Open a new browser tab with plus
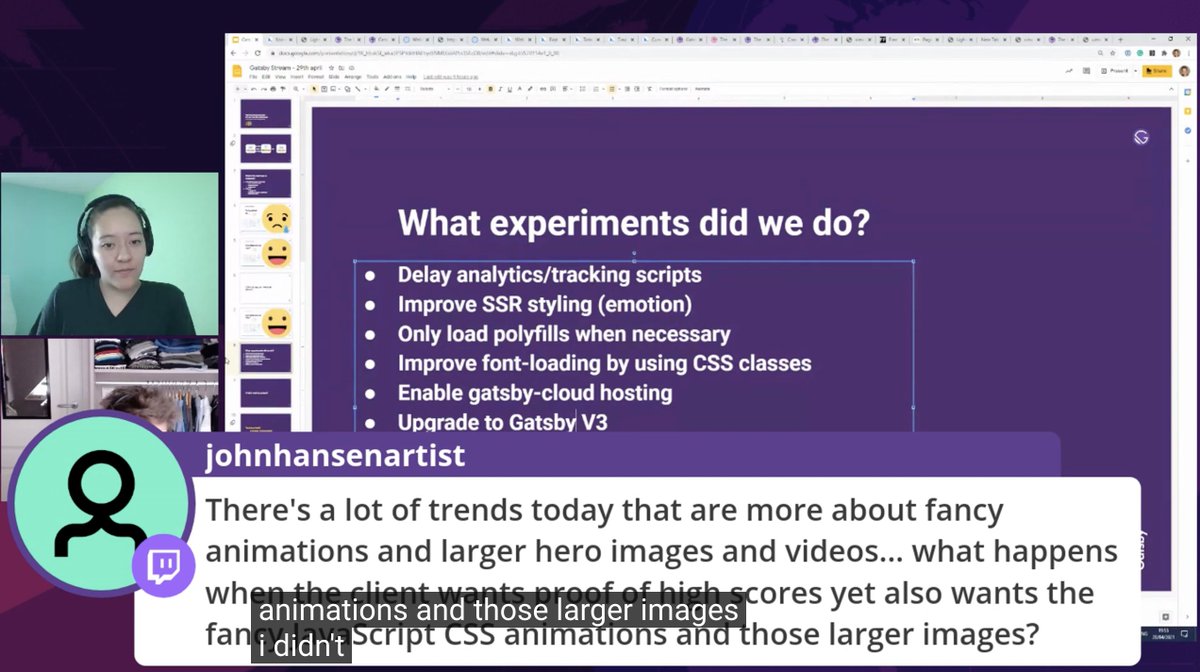The image size is (1200, 672). 1120,39
